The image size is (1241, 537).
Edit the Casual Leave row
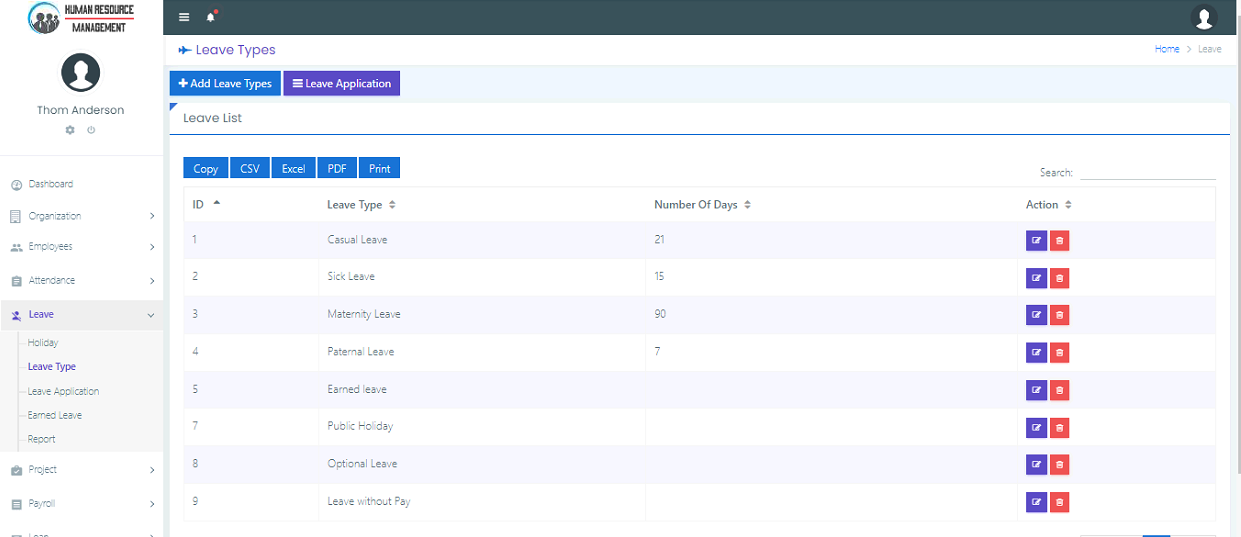coord(1036,240)
